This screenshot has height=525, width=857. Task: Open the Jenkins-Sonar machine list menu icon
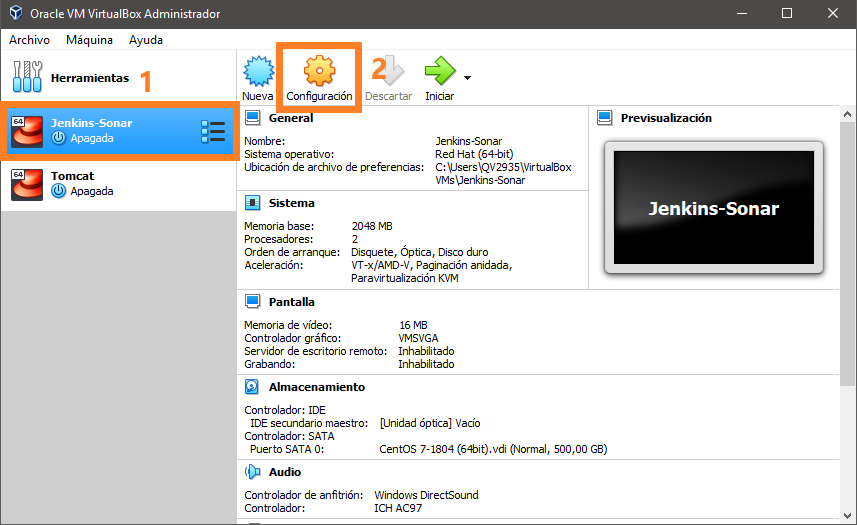[213, 131]
